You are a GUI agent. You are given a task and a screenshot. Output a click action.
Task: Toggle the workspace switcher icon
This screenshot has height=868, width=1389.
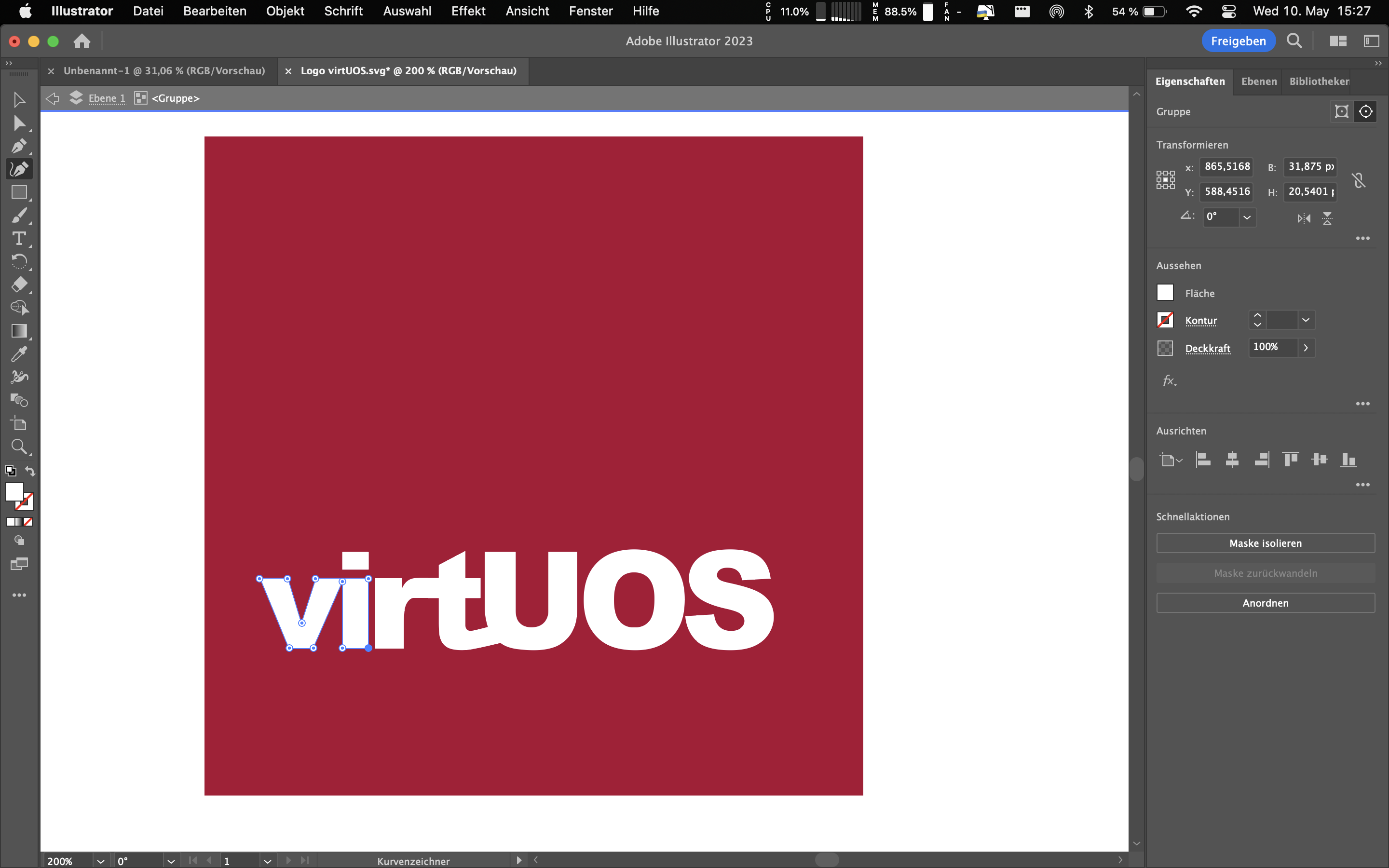pyautogui.click(x=1371, y=41)
